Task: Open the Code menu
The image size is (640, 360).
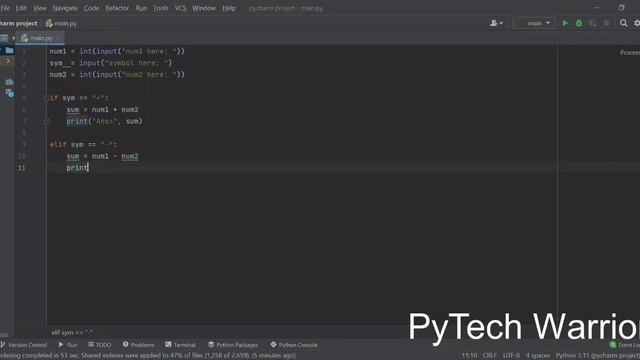Action: pos(91,8)
